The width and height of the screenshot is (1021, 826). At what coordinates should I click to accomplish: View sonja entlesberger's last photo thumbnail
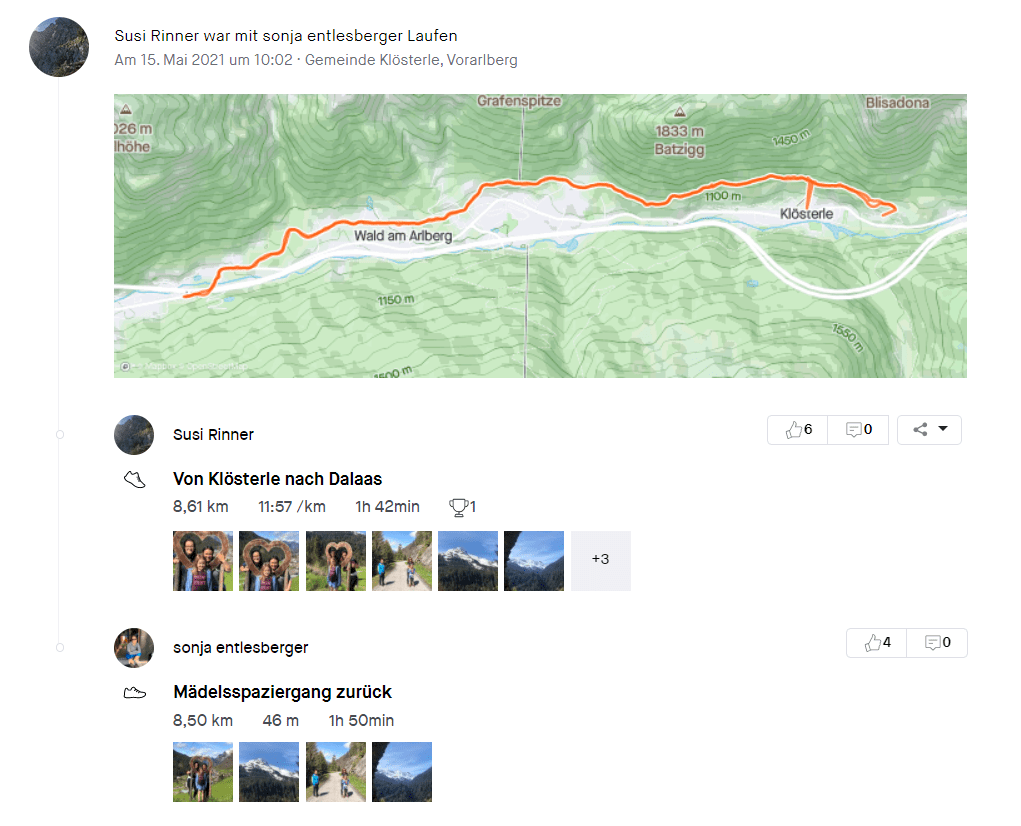coord(402,771)
